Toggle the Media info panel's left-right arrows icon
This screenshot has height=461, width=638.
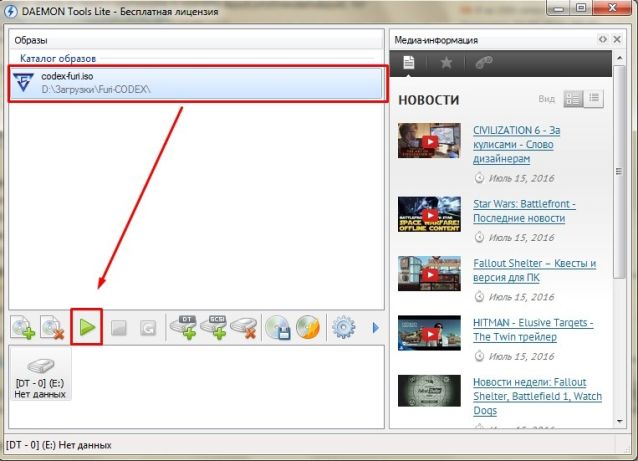point(602,39)
